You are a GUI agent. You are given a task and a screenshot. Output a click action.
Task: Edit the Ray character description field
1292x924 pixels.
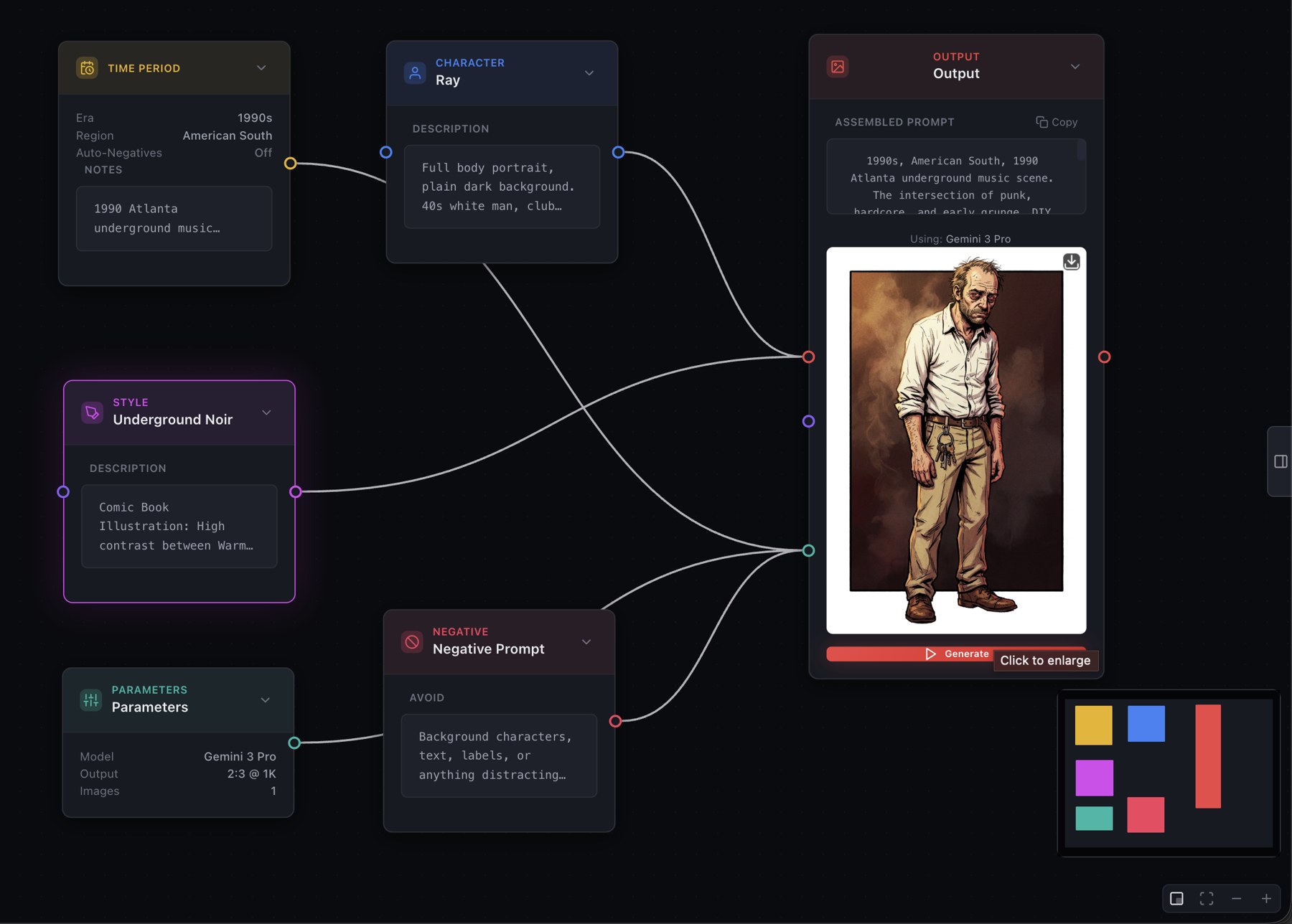point(502,187)
